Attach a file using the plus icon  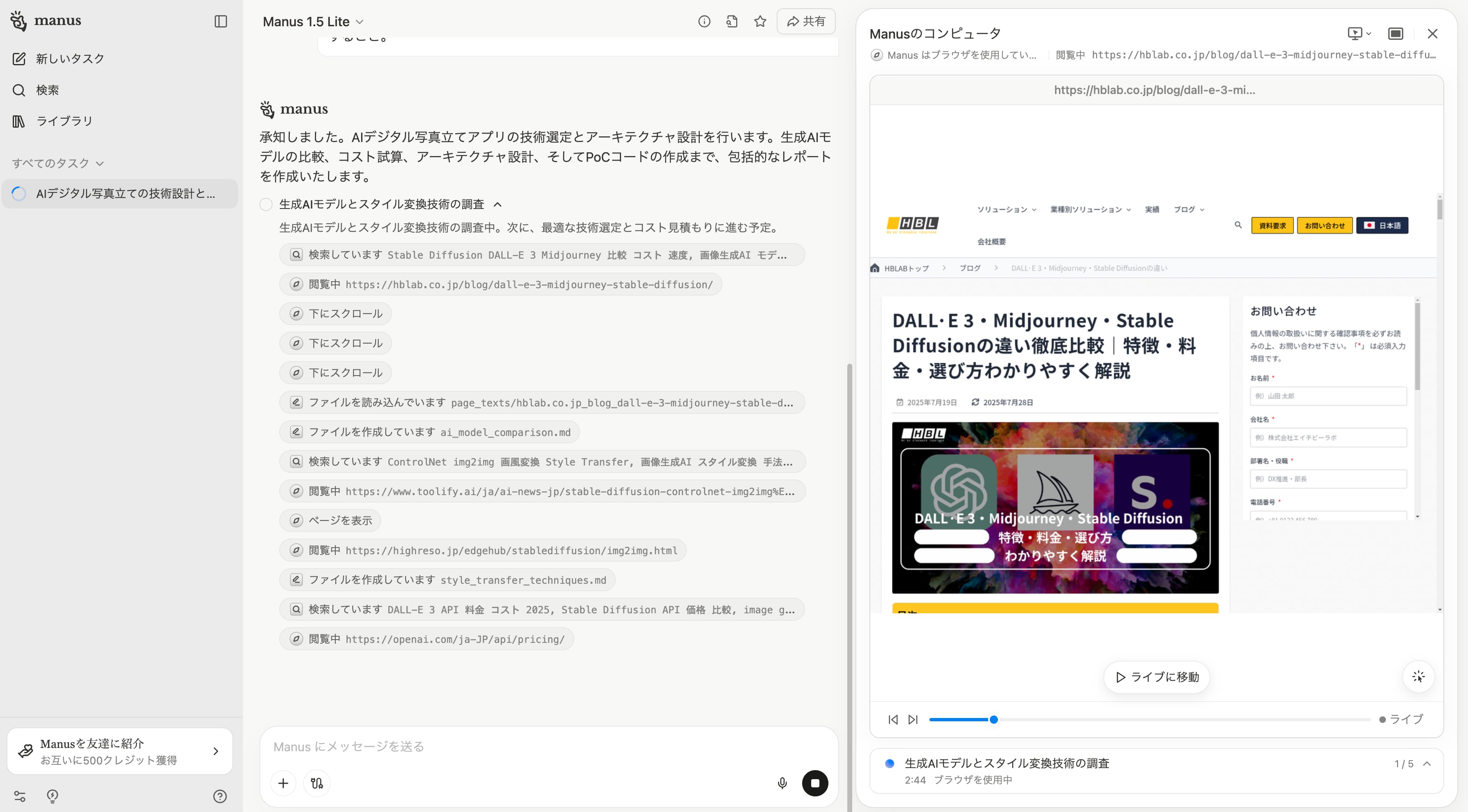(x=283, y=783)
